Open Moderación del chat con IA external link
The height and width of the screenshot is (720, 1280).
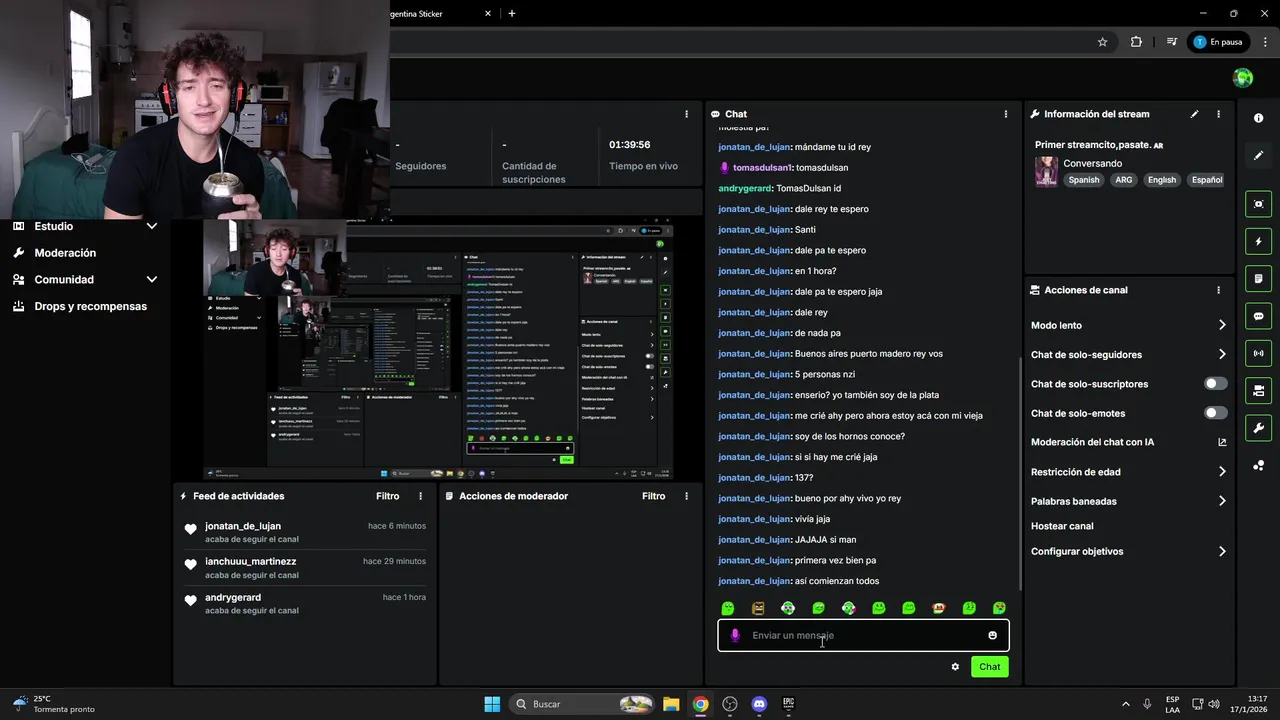[1222, 442]
